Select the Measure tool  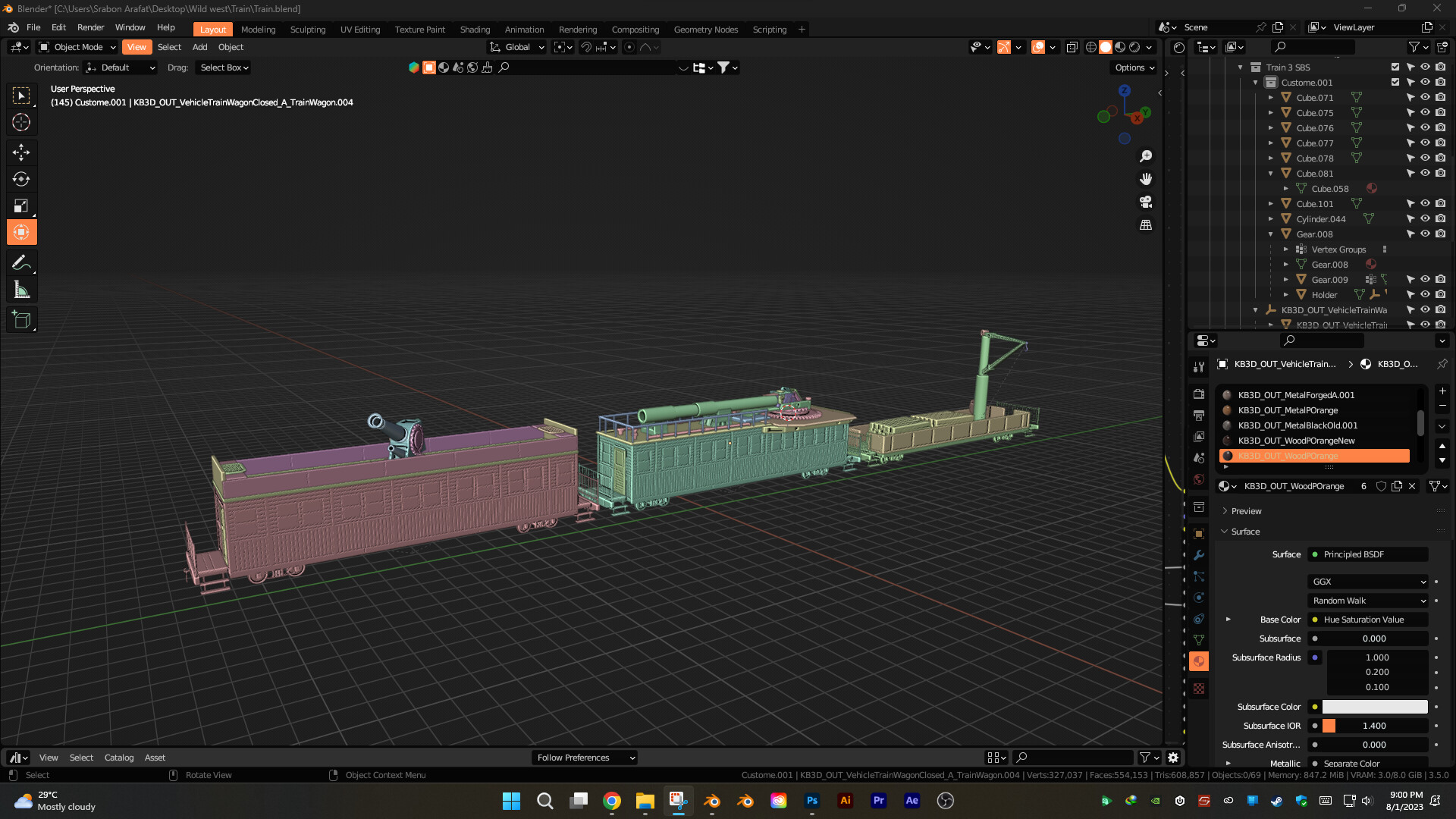pyautogui.click(x=21, y=290)
